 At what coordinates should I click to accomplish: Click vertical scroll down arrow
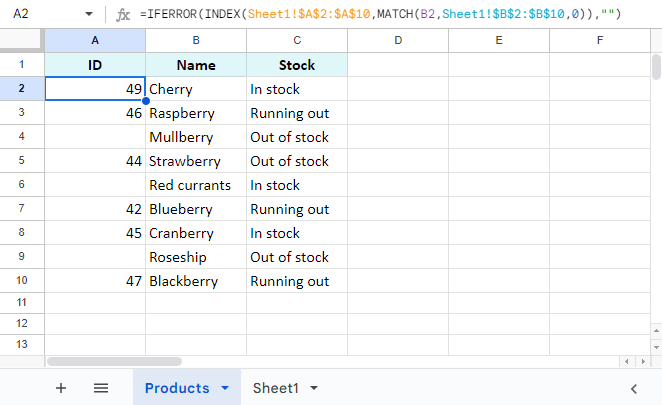[x=656, y=347]
